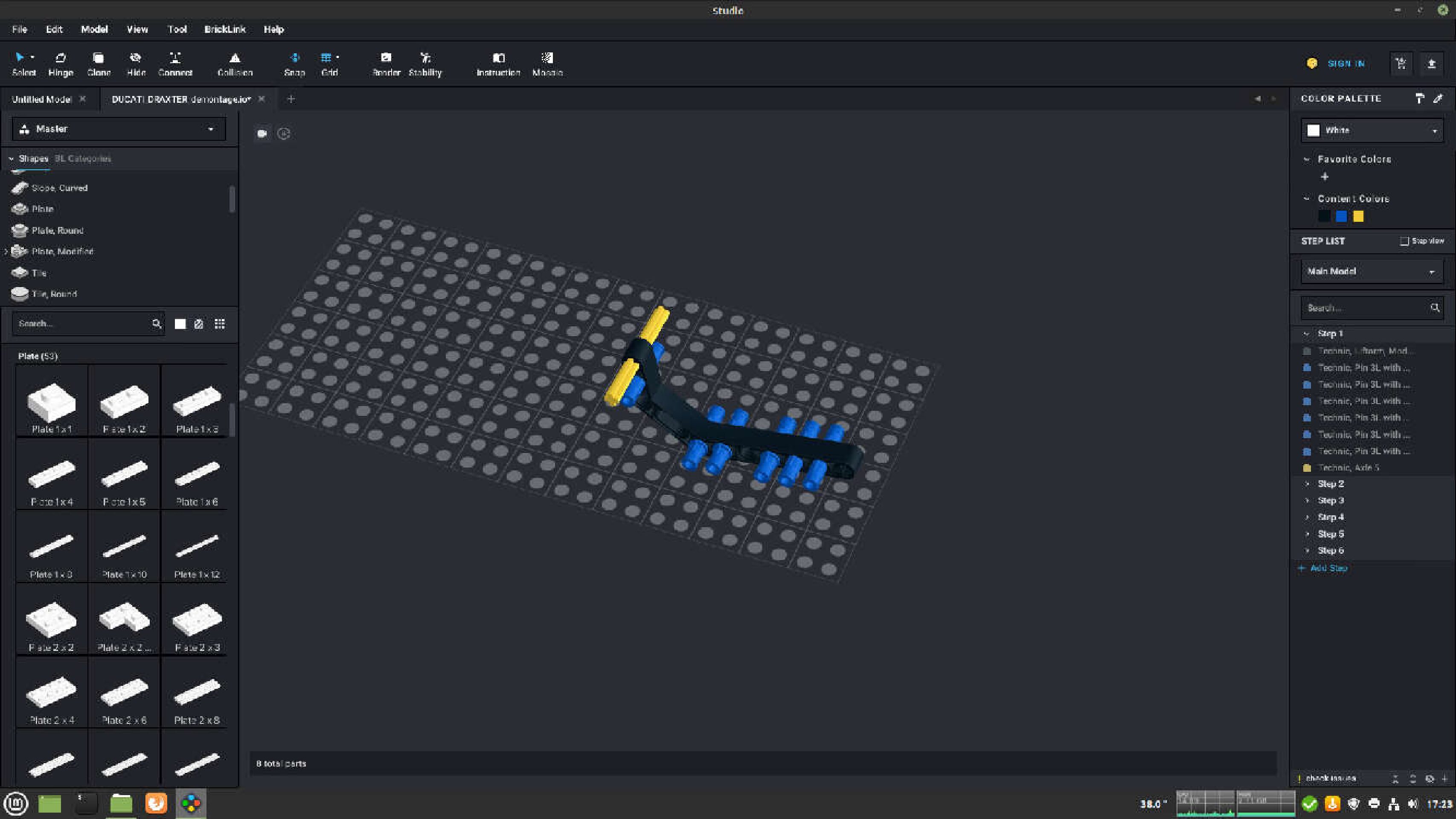The width and height of the screenshot is (1456, 819).
Task: Click the upload model icon at top right
Action: [1431, 63]
